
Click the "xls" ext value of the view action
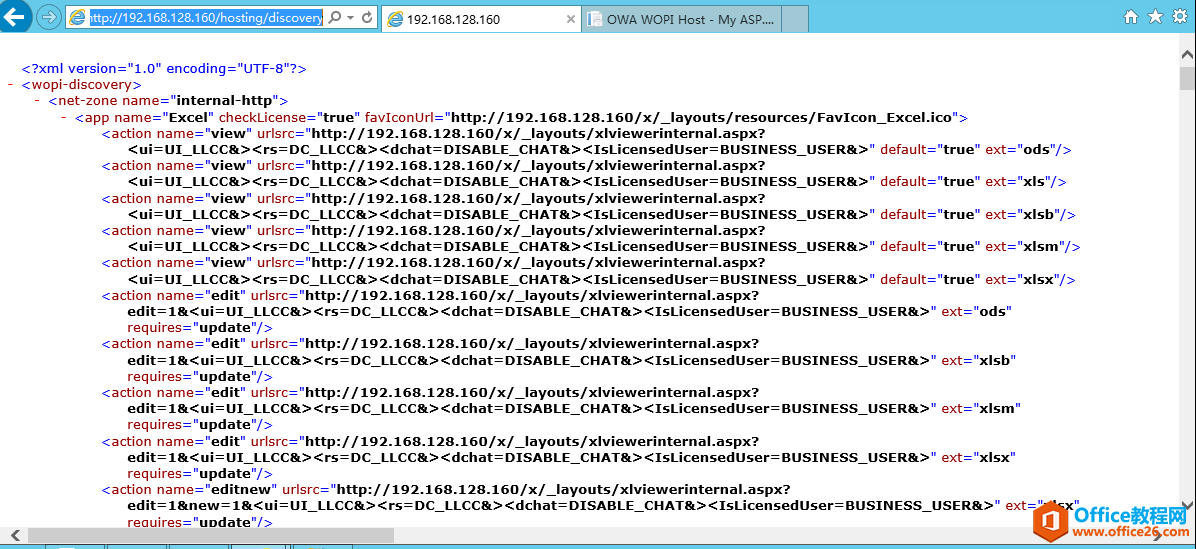[1036, 181]
